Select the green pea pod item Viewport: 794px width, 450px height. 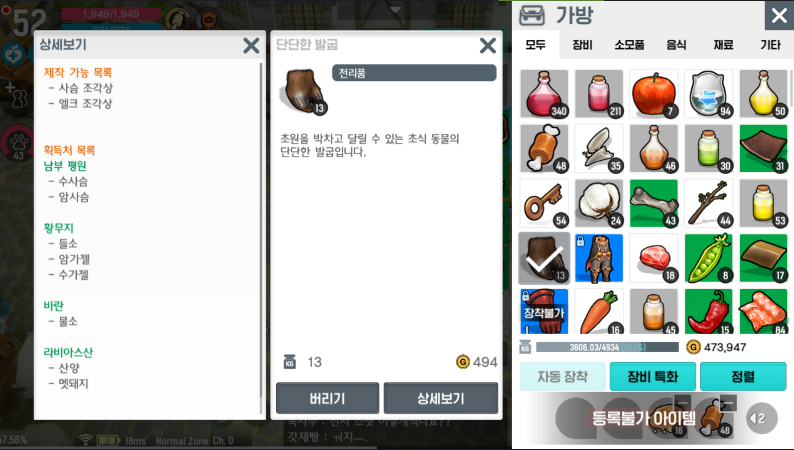tap(708, 258)
